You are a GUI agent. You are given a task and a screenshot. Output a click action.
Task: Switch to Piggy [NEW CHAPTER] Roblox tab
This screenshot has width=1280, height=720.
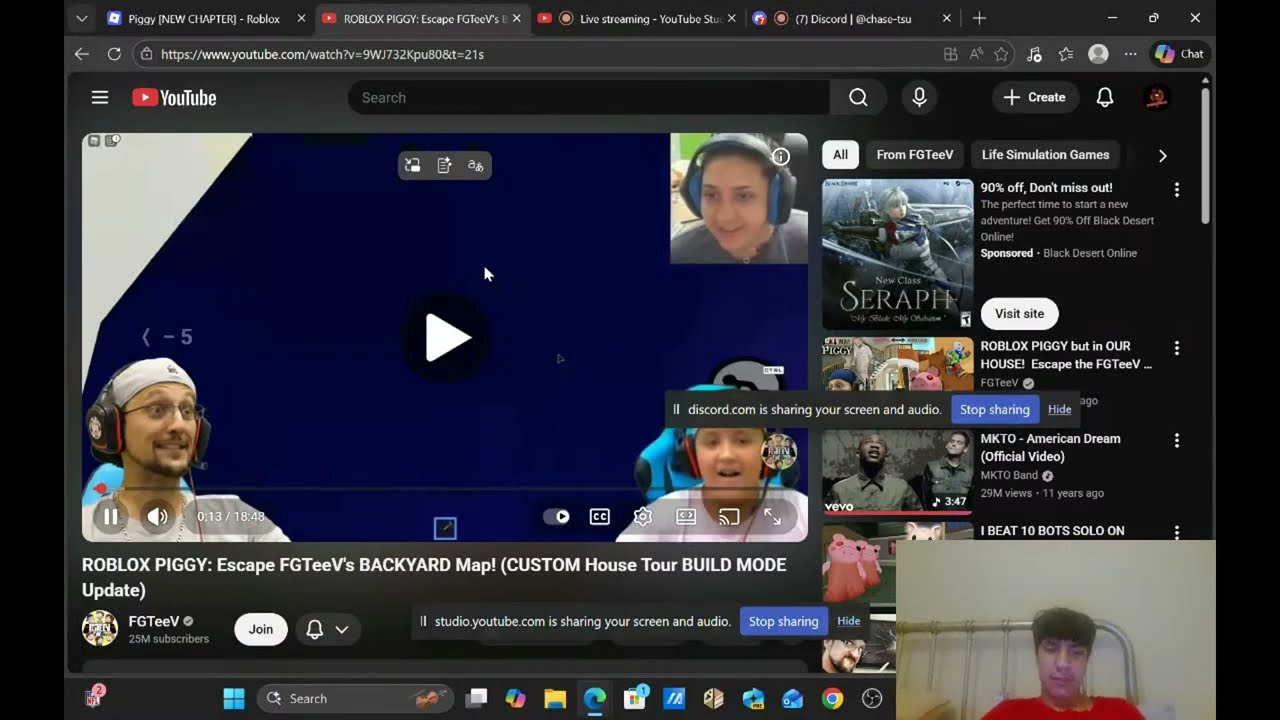click(204, 18)
